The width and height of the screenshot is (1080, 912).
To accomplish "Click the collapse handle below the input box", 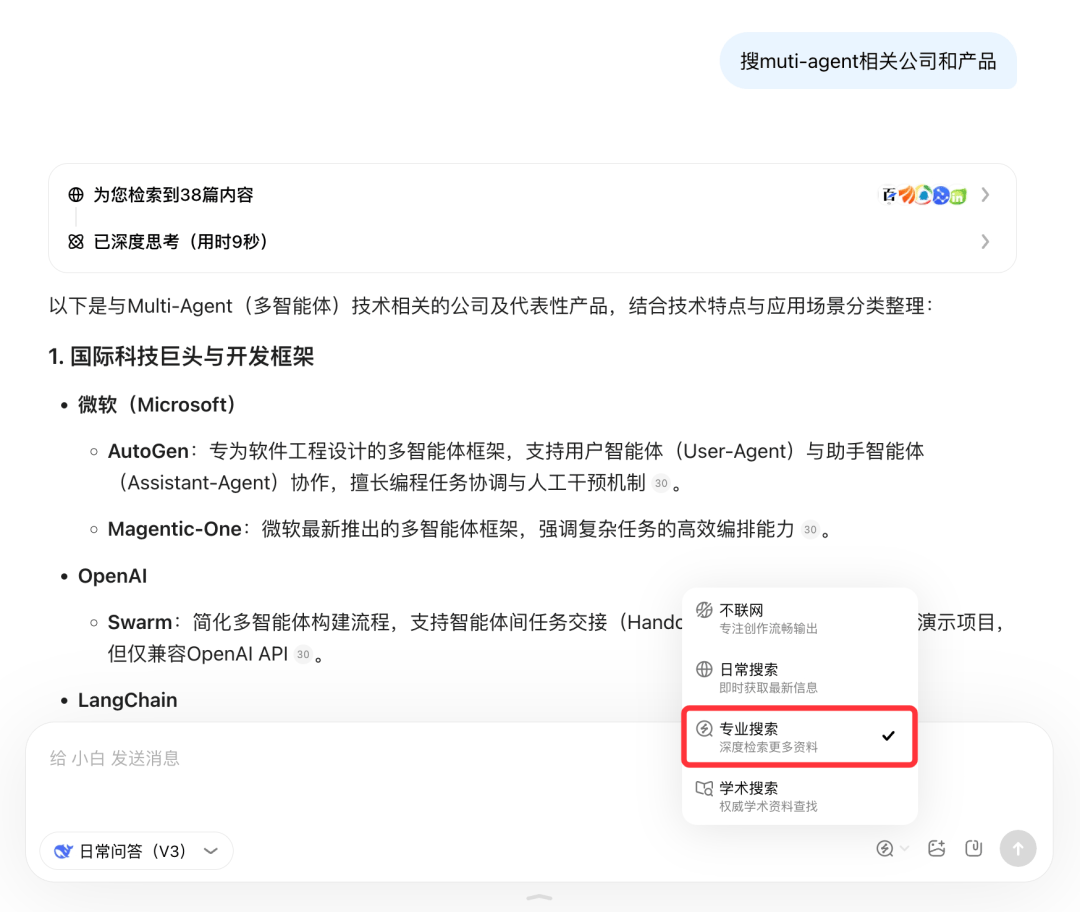I will [539, 898].
